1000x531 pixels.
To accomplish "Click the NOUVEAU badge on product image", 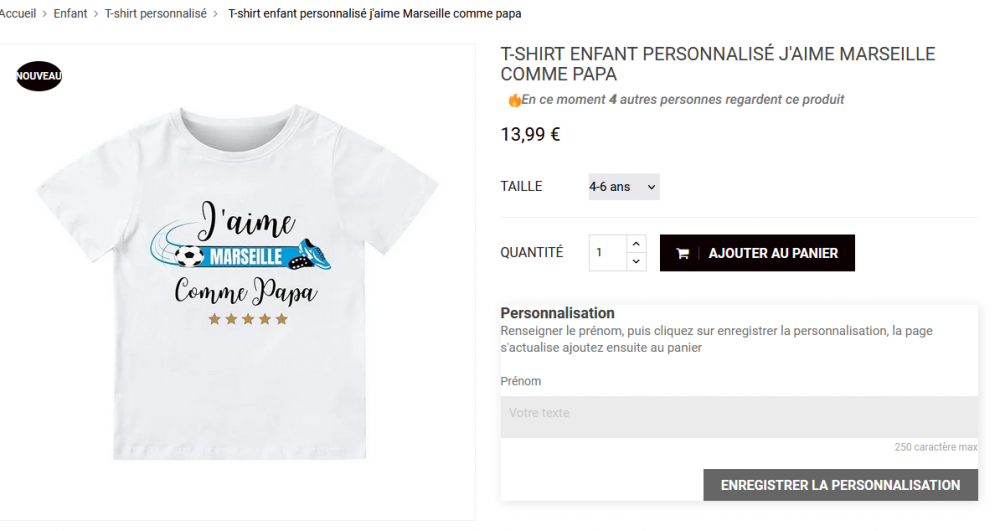I will pyautogui.click(x=39, y=76).
